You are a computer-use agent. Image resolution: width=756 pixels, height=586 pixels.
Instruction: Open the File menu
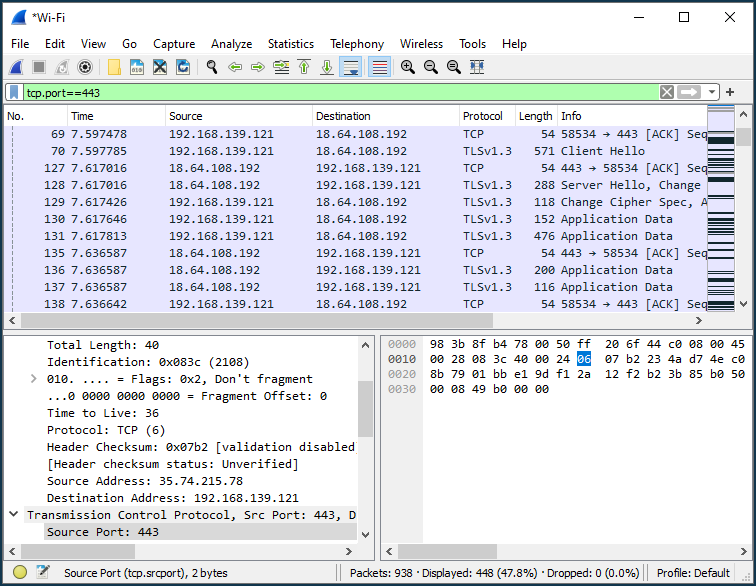coord(20,44)
